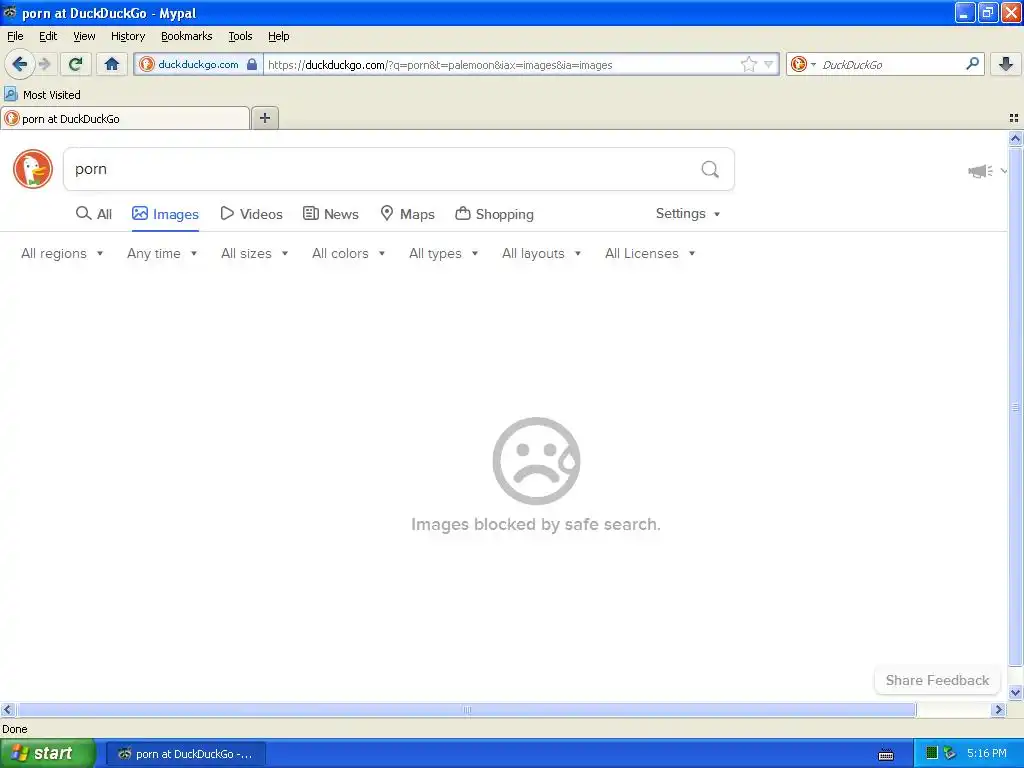Switch to the All results tab
1024x768 pixels.
tap(94, 214)
